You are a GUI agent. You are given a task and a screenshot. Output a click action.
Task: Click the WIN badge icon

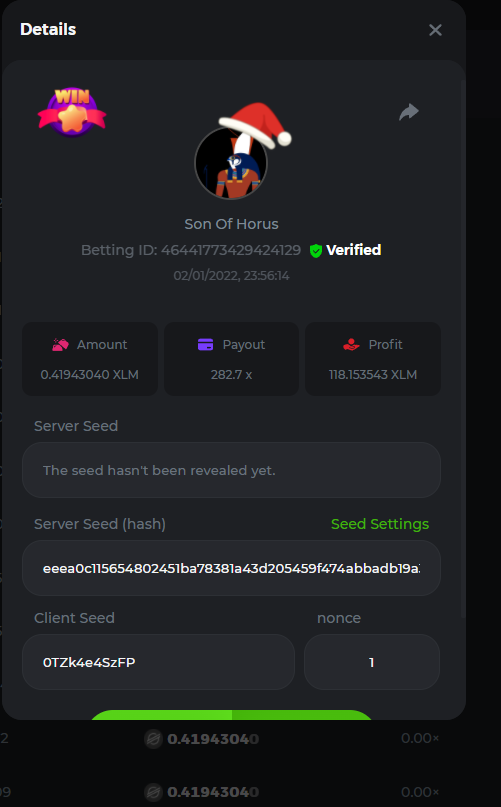point(72,112)
